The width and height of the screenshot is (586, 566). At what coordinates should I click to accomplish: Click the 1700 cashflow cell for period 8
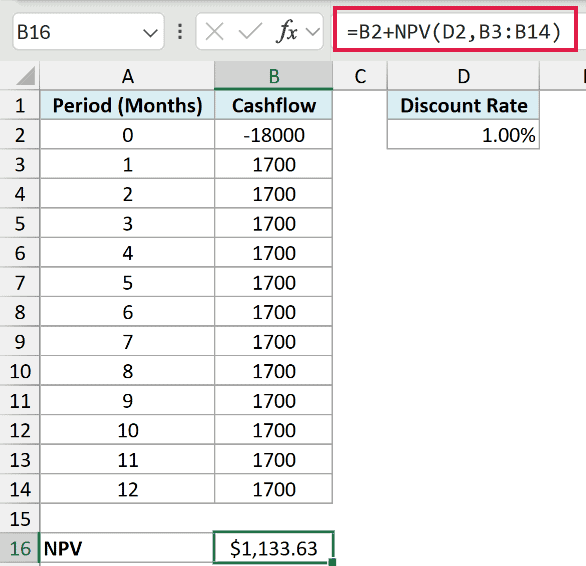point(274,371)
